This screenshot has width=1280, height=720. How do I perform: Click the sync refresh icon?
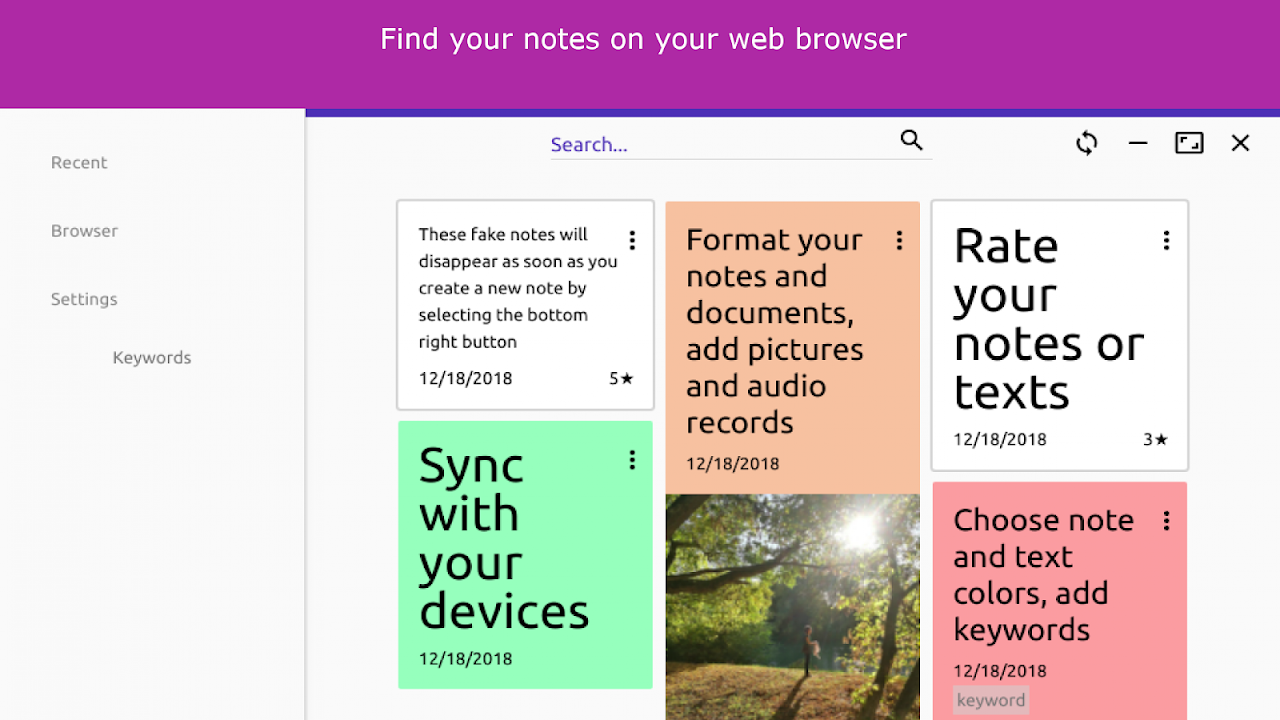1087,143
